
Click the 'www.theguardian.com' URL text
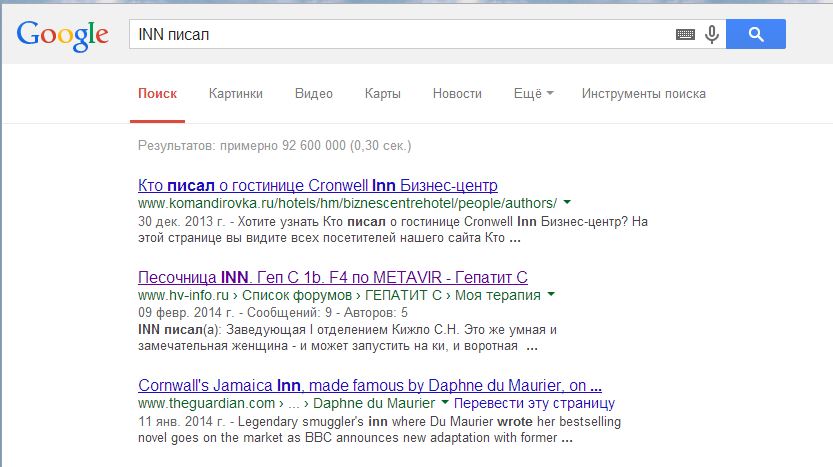pos(207,403)
